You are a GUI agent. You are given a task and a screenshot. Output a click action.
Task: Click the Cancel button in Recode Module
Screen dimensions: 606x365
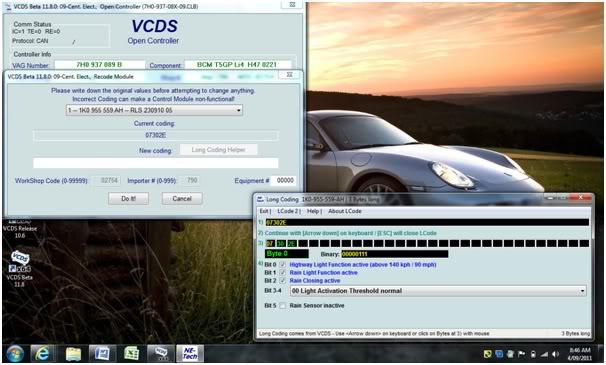[x=182, y=199]
